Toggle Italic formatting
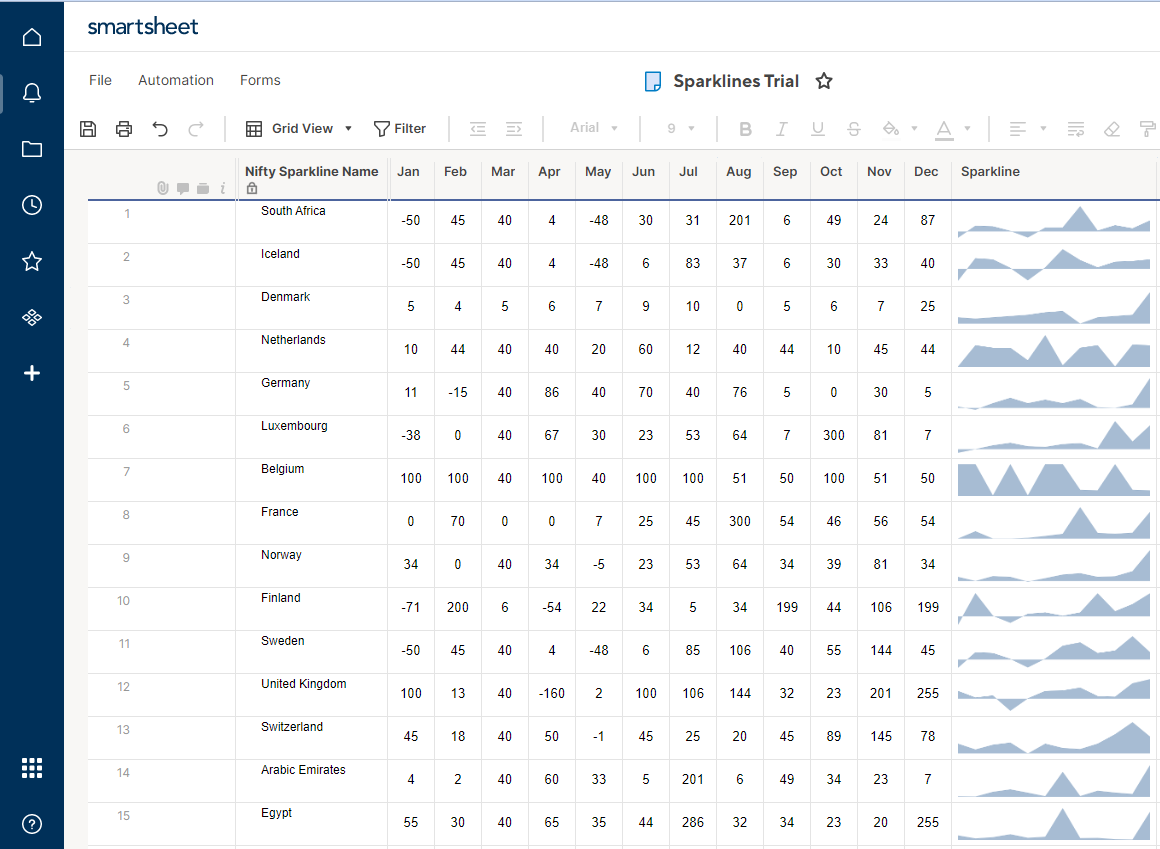Image resolution: width=1160 pixels, height=849 pixels. [x=781, y=128]
